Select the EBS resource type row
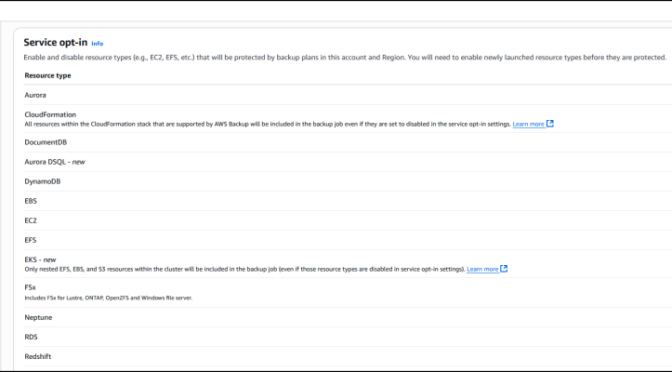Screen dimensions: 672x372 [348, 201]
